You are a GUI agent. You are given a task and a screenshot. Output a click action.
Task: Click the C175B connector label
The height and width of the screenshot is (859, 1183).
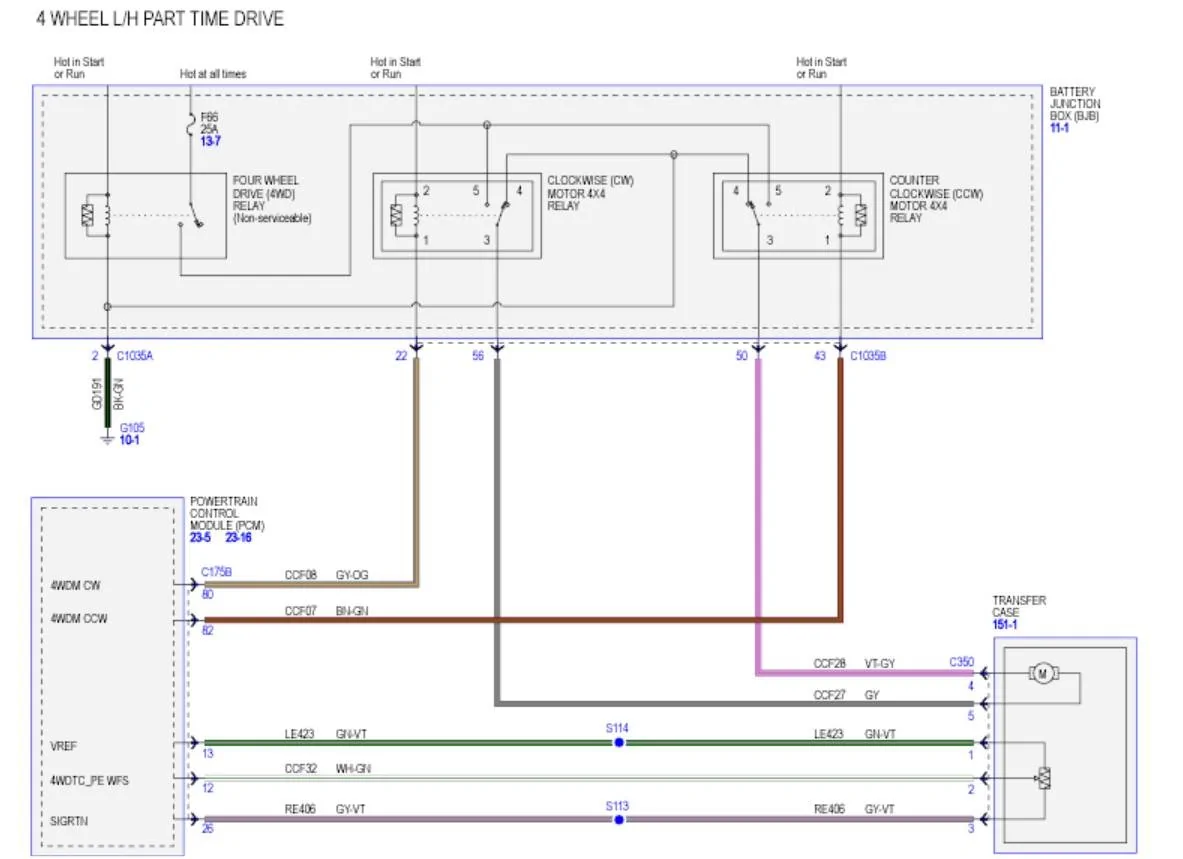point(217,572)
